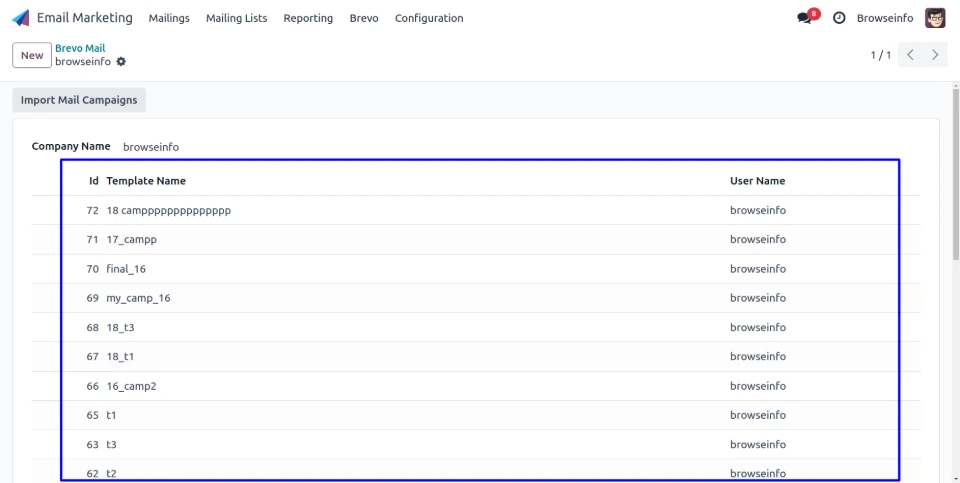The height and width of the screenshot is (483, 960).
Task: Click the New record button
Action: (x=32, y=55)
